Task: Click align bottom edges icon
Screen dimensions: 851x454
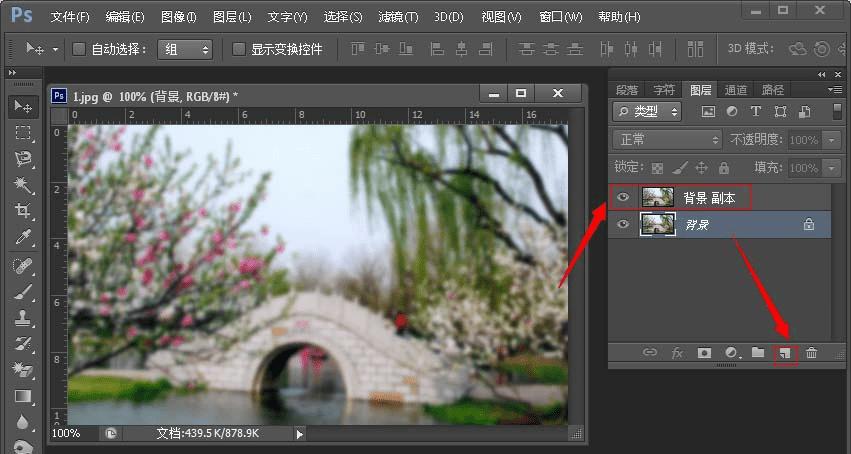Action: 406,49
